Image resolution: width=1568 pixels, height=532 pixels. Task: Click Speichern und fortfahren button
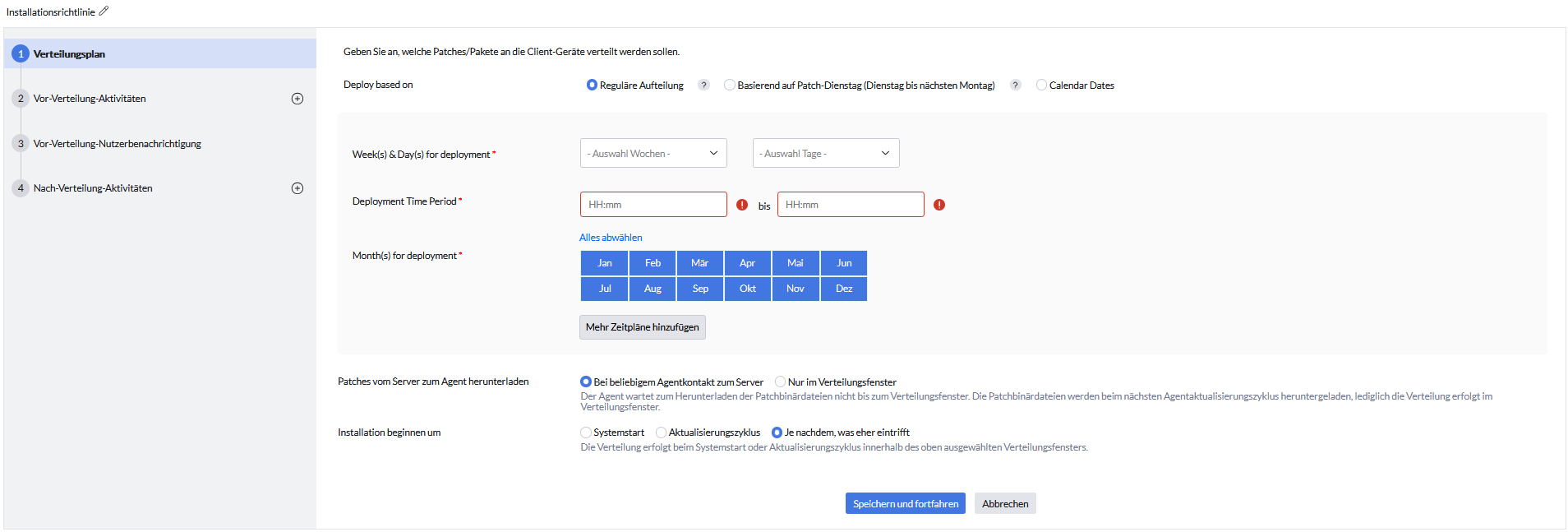point(905,504)
